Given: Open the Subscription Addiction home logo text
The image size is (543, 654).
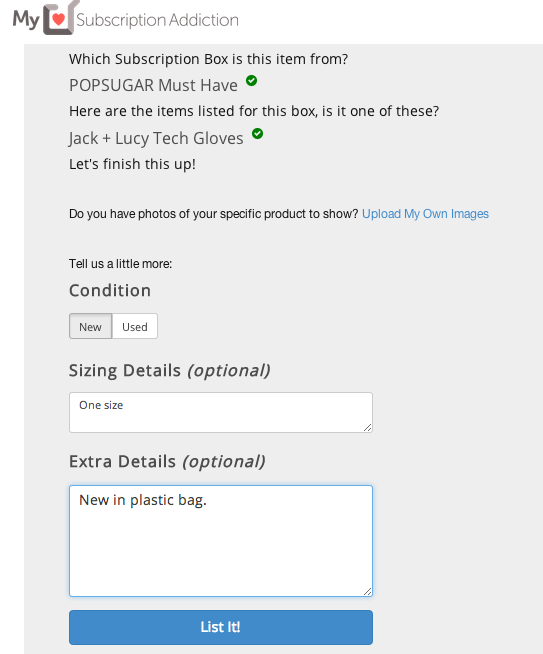Looking at the screenshot, I should point(157,20).
